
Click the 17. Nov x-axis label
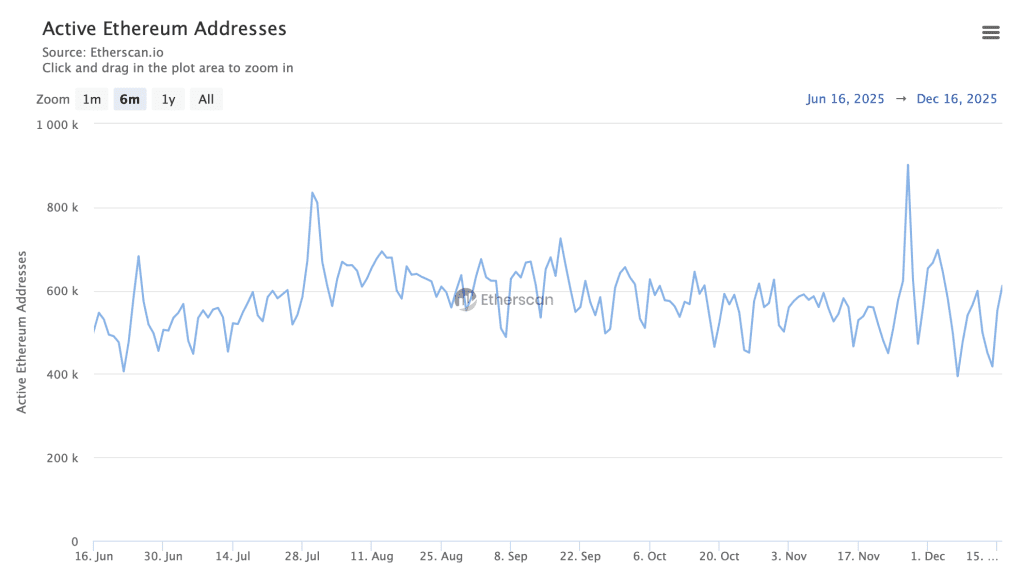(x=859, y=556)
